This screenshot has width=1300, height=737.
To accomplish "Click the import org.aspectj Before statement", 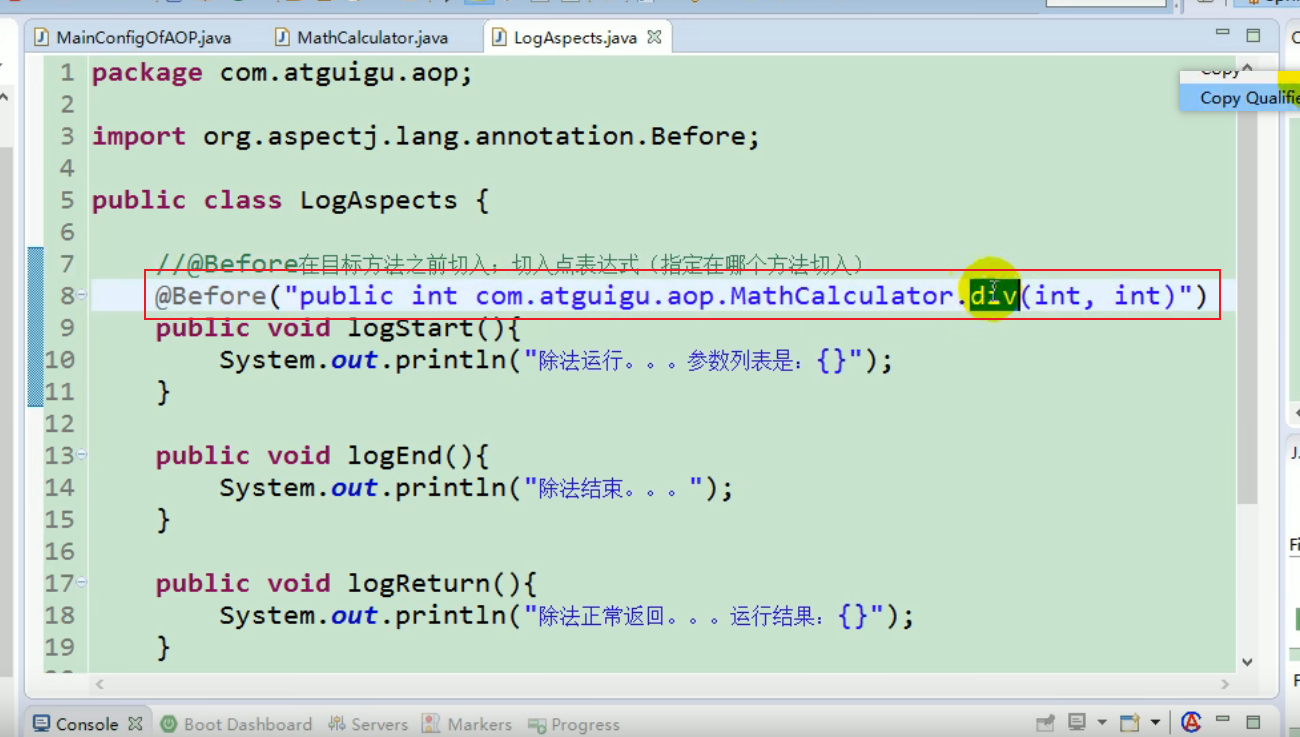I will 426,137.
